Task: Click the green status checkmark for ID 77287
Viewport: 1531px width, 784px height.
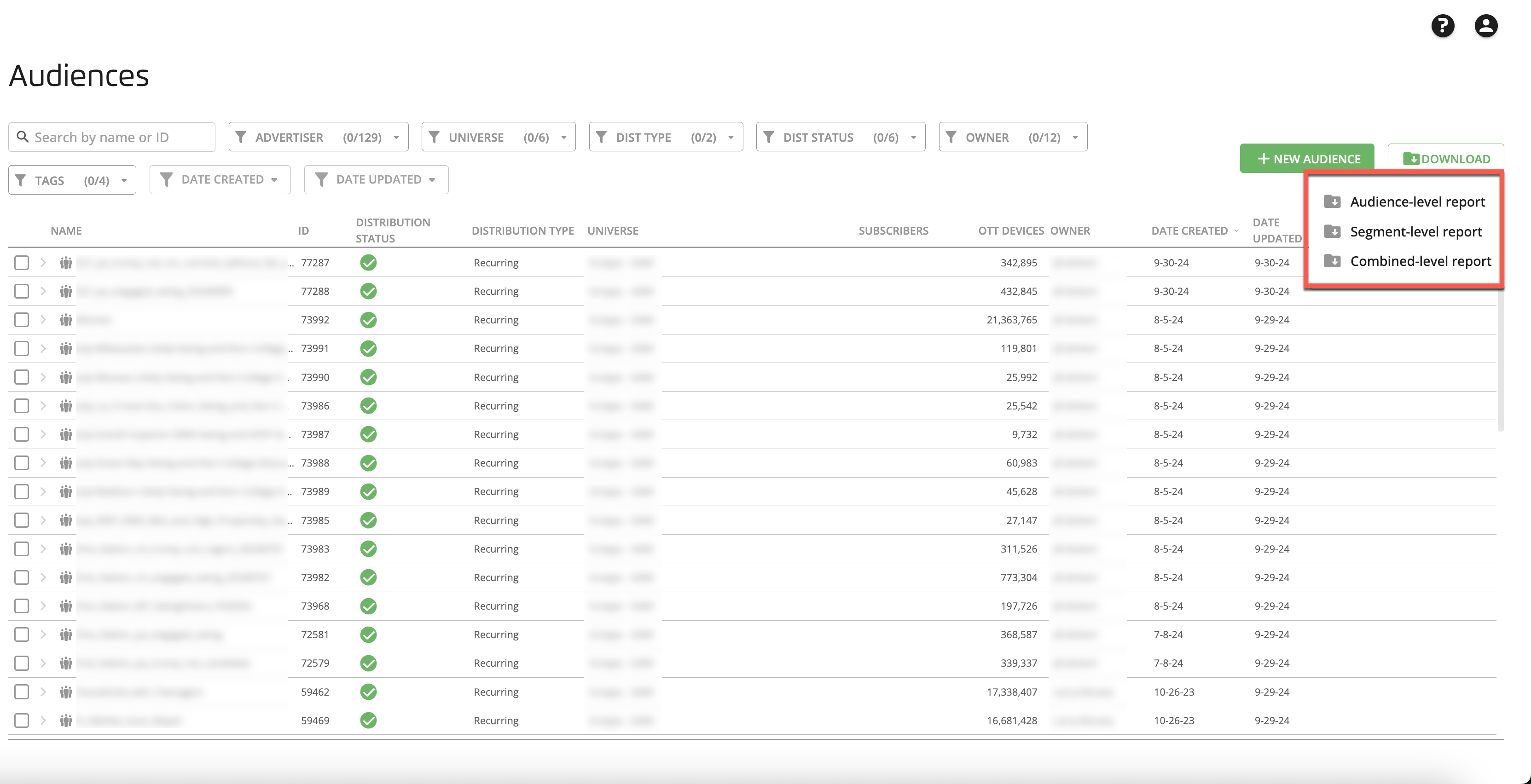Action: pyautogui.click(x=369, y=263)
